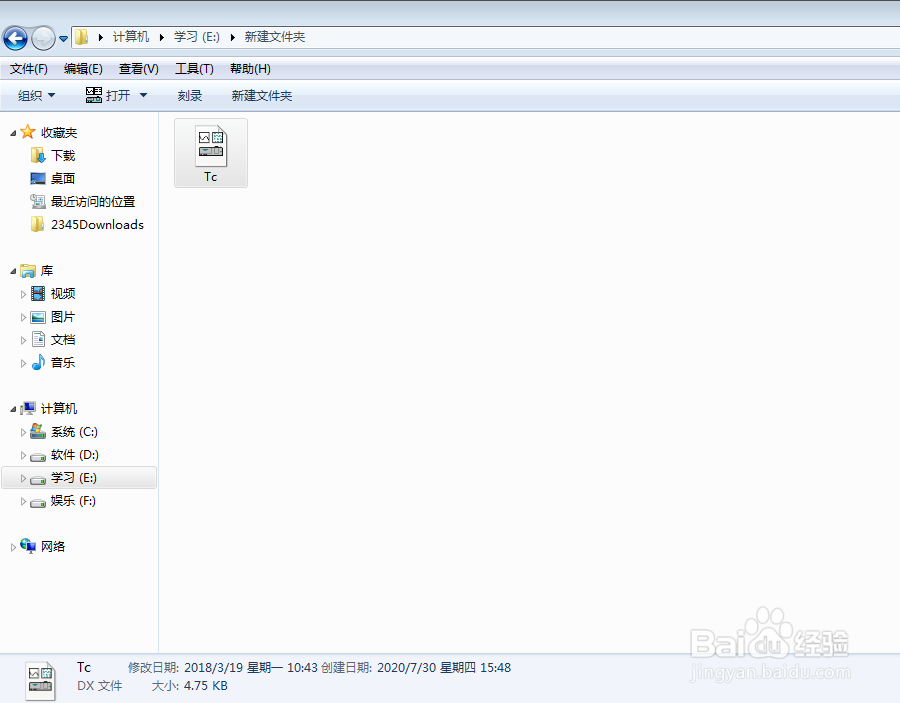The height and width of the screenshot is (703, 900).
Task: Select 视频 library label
Action: (63, 294)
